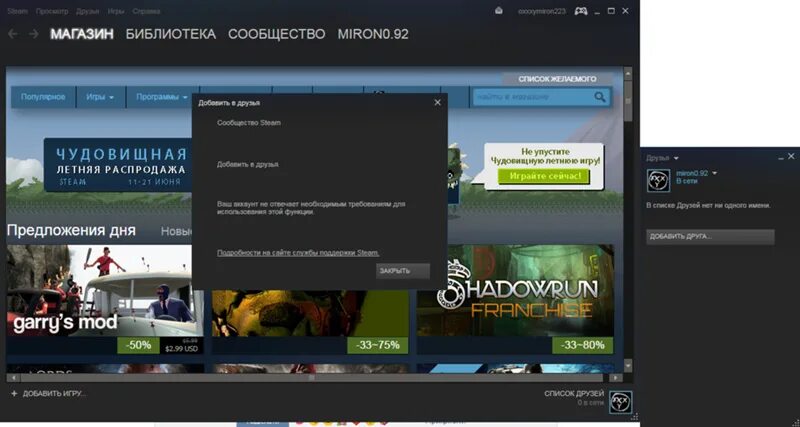Viewport: 800px width, 427px height.
Task: Open the 'Игры' menu in the menu bar
Action: [116, 11]
